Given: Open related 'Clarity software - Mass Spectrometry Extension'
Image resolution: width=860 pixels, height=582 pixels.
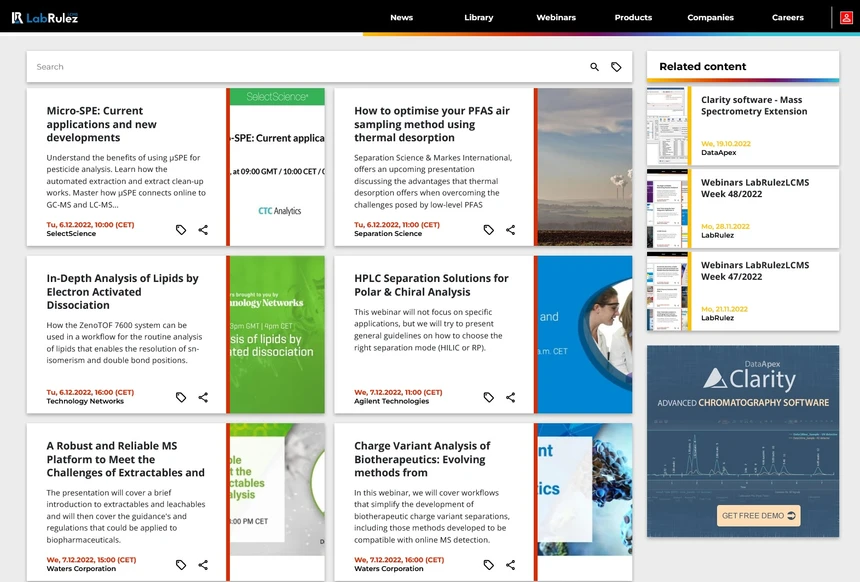Looking at the screenshot, I should pyautogui.click(x=754, y=105).
